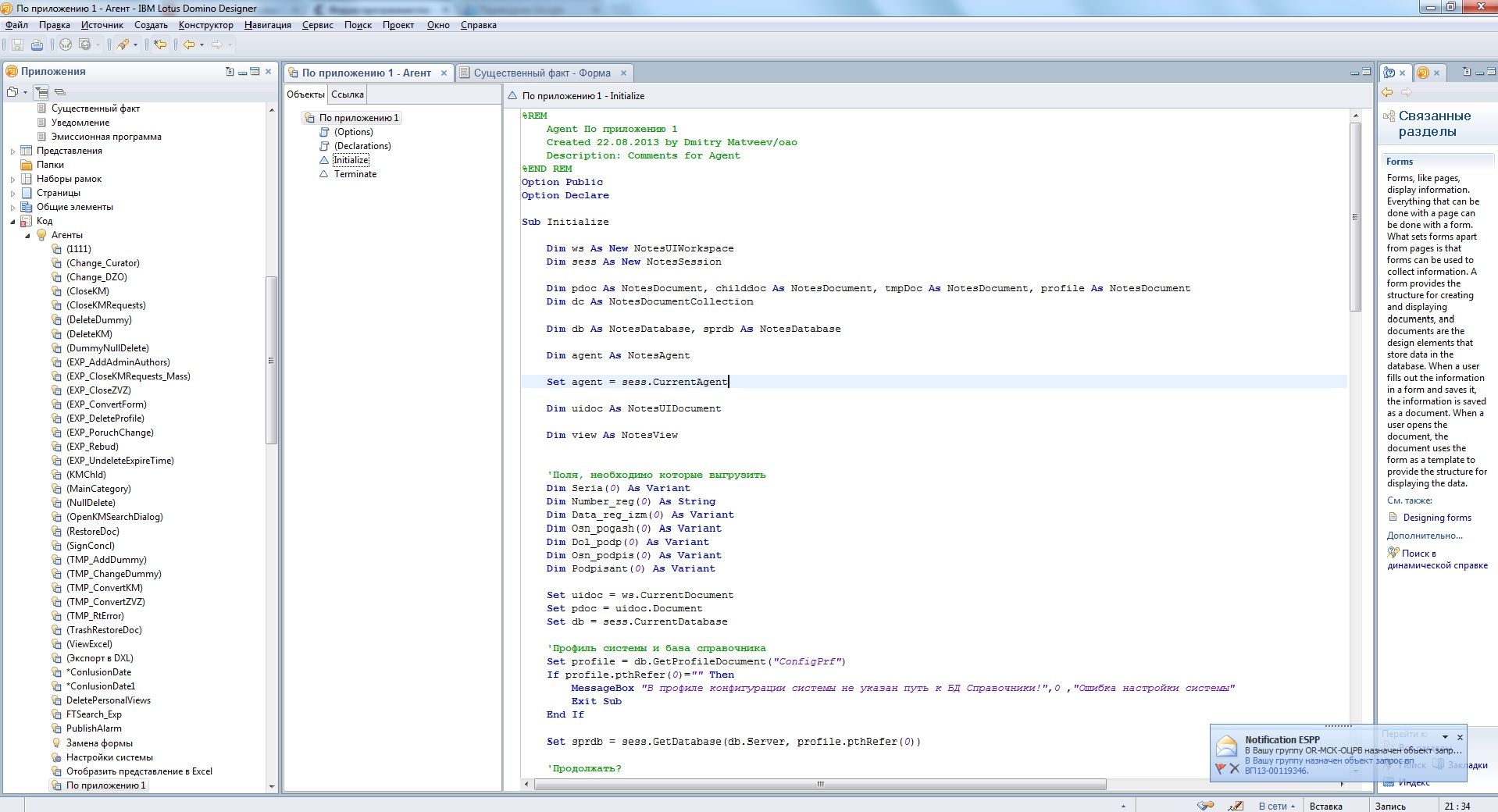This screenshot has height=812, width=1498.
Task: Click the flag icon in ESPP notification
Action: pyautogui.click(x=1220, y=768)
